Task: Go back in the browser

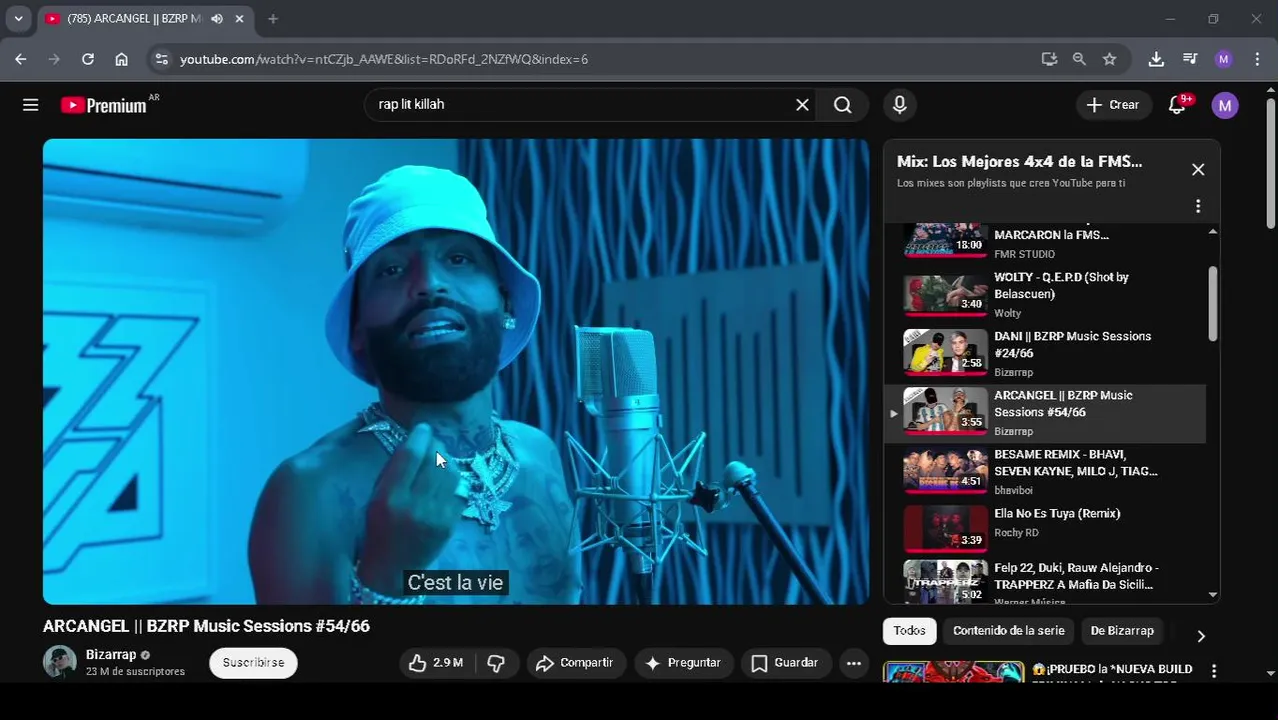Action: click(x=21, y=59)
